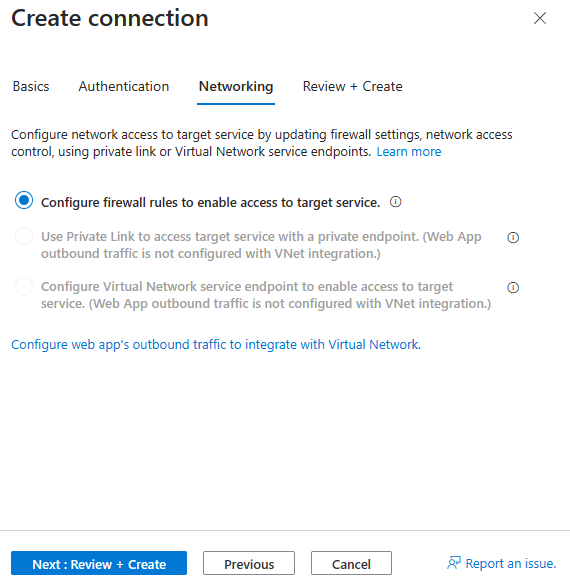Viewport: 570px width, 585px height.
Task: Click the Report an issue link
Action: (x=511, y=563)
